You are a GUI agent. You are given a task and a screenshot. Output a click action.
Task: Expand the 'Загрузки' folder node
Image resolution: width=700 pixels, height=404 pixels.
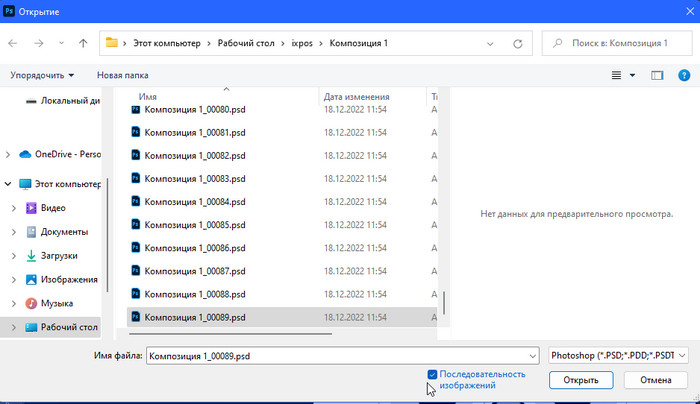(x=14, y=256)
